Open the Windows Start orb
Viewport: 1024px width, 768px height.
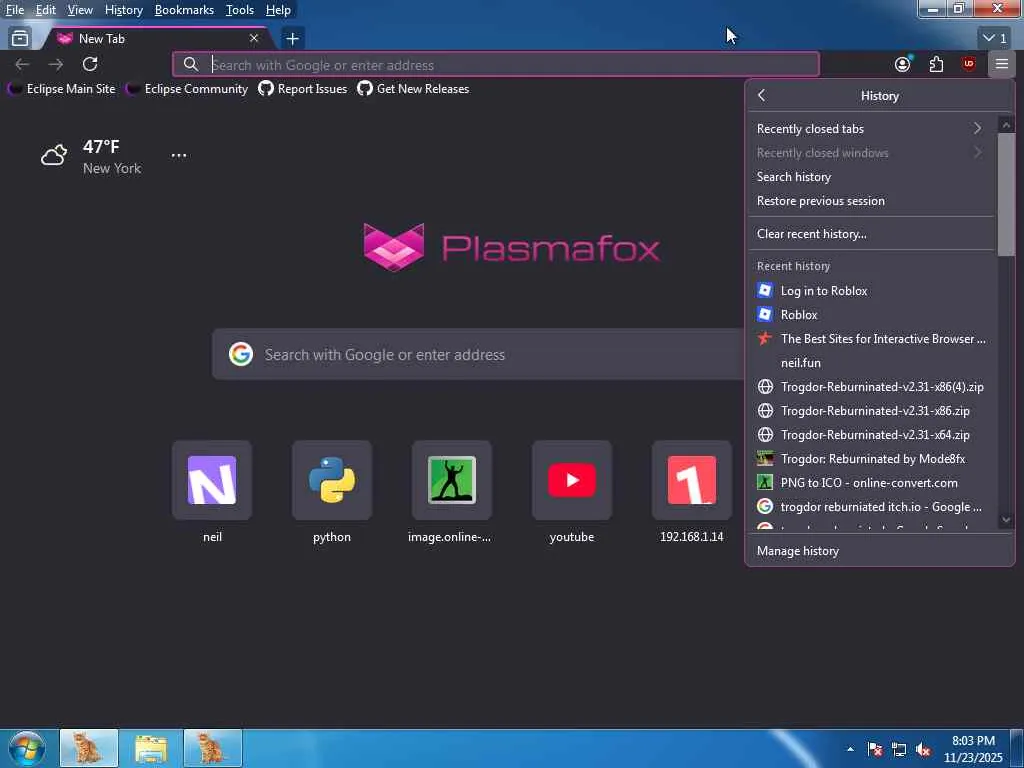[27, 748]
